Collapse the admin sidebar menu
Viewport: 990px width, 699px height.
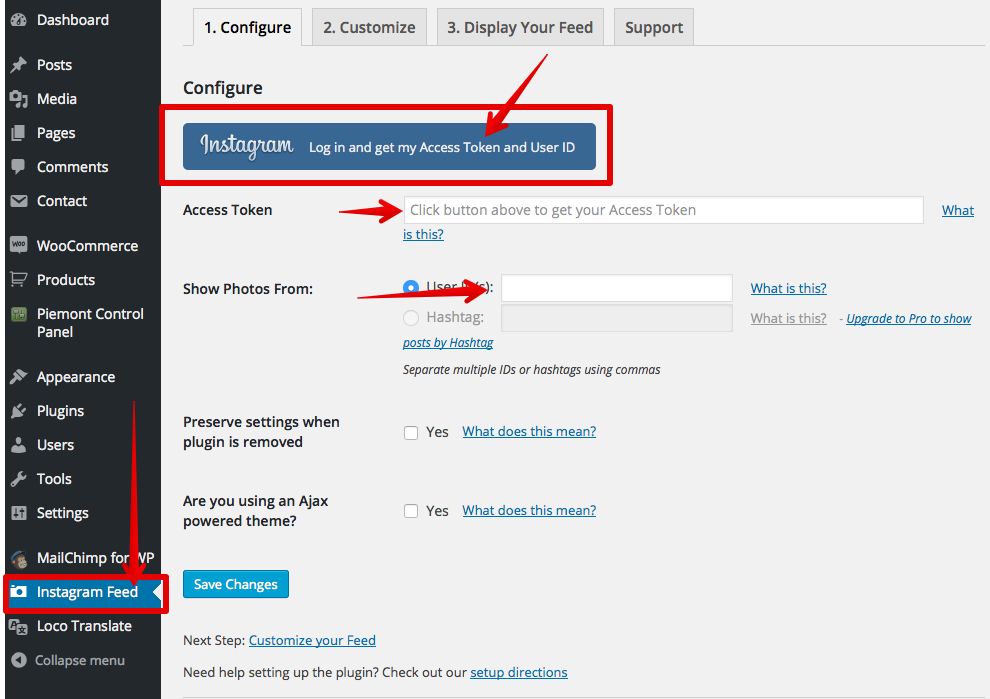68,660
